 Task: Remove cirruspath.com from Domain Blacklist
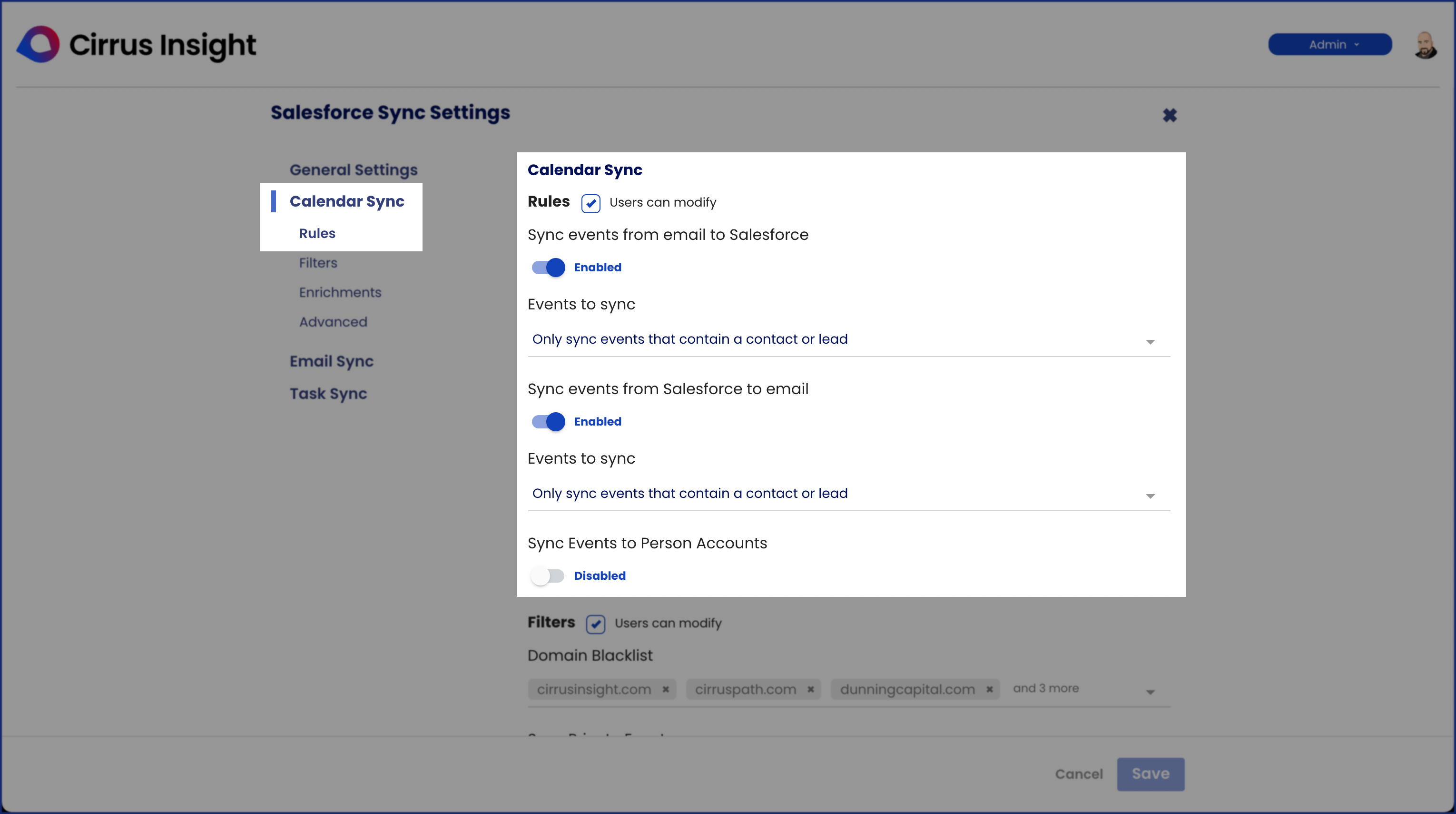pyautogui.click(x=810, y=689)
